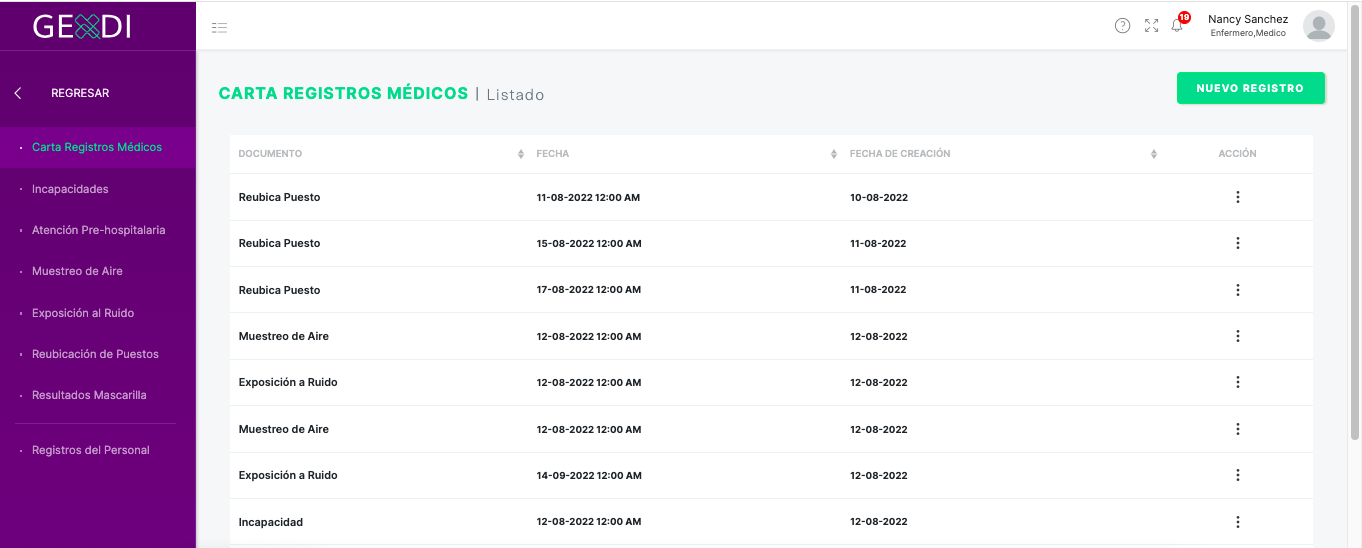
Task: Open action menu for first Muestreo de Aire row
Action: pos(1237,336)
